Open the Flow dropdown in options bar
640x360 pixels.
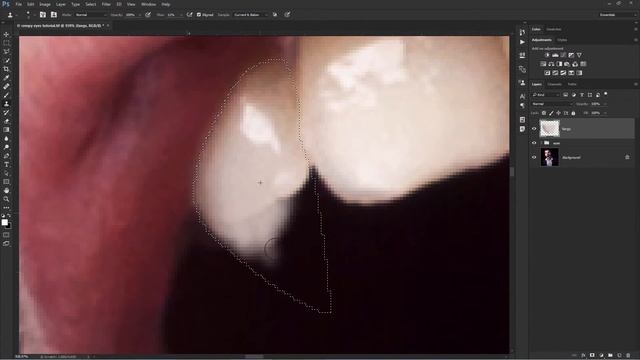click(x=181, y=15)
